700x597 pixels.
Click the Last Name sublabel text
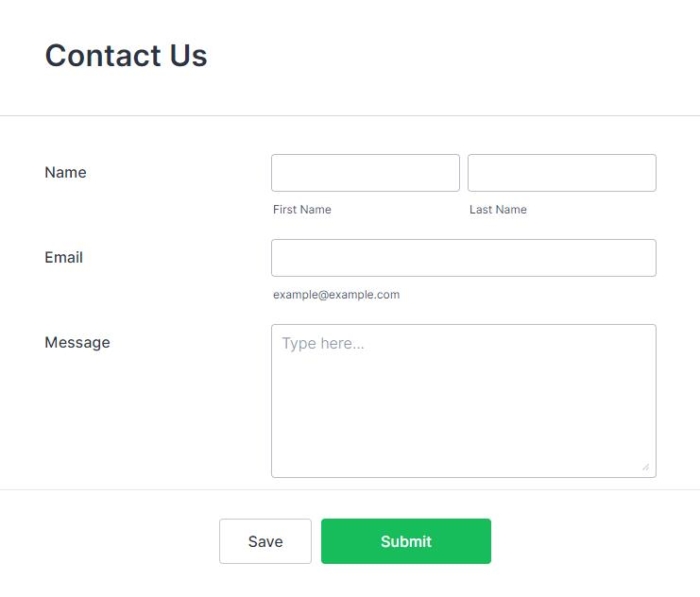498,210
